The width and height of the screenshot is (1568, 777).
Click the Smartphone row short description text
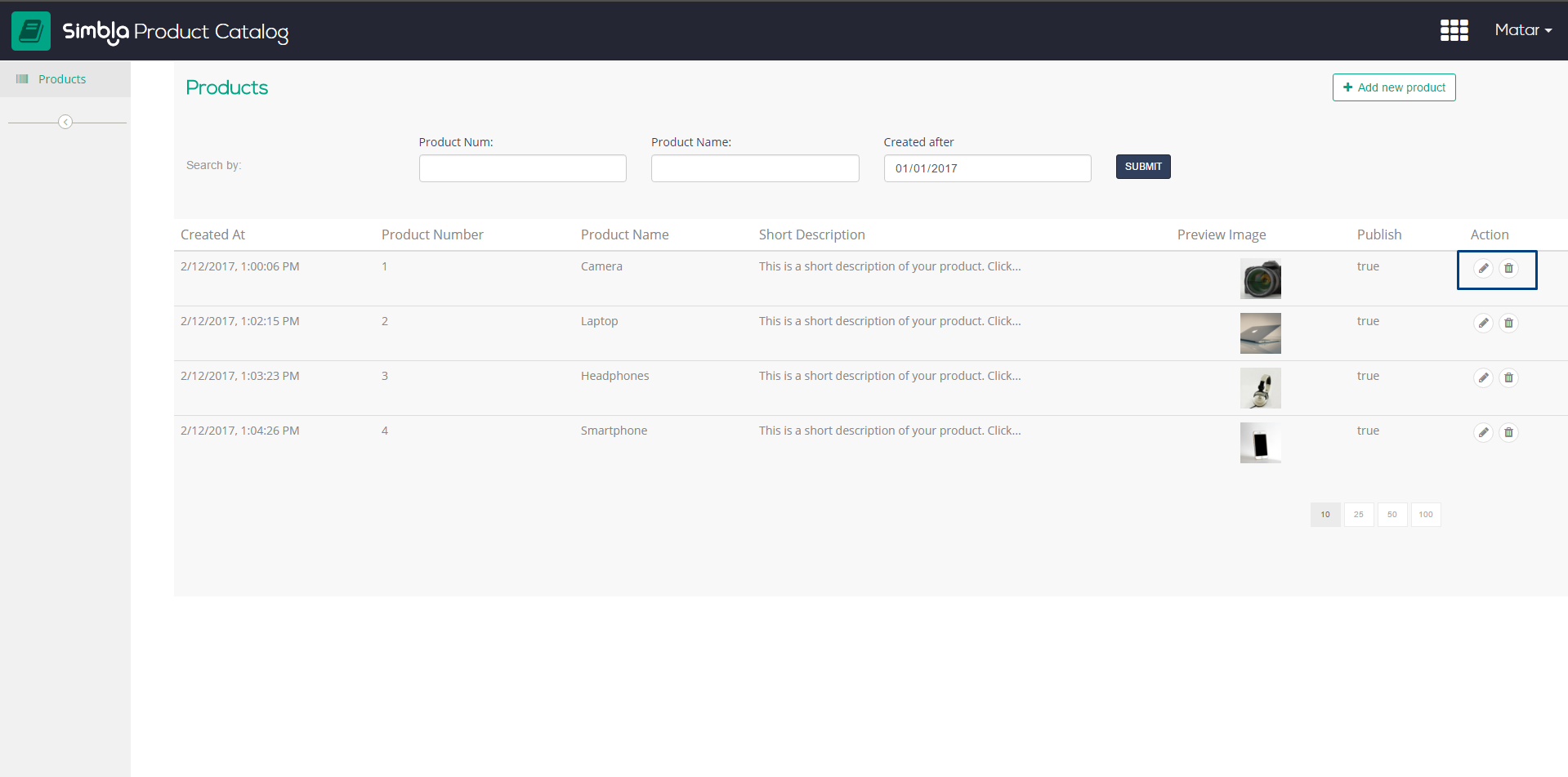pos(890,431)
